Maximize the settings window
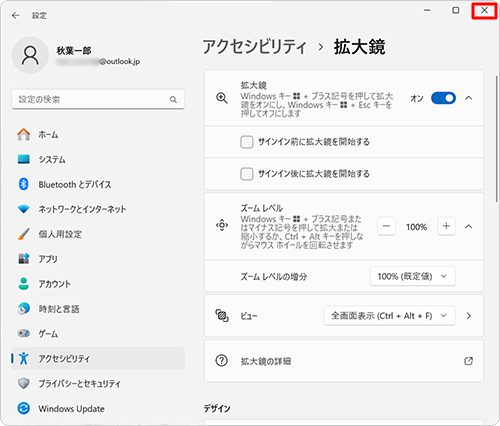The image size is (500, 426). (456, 10)
